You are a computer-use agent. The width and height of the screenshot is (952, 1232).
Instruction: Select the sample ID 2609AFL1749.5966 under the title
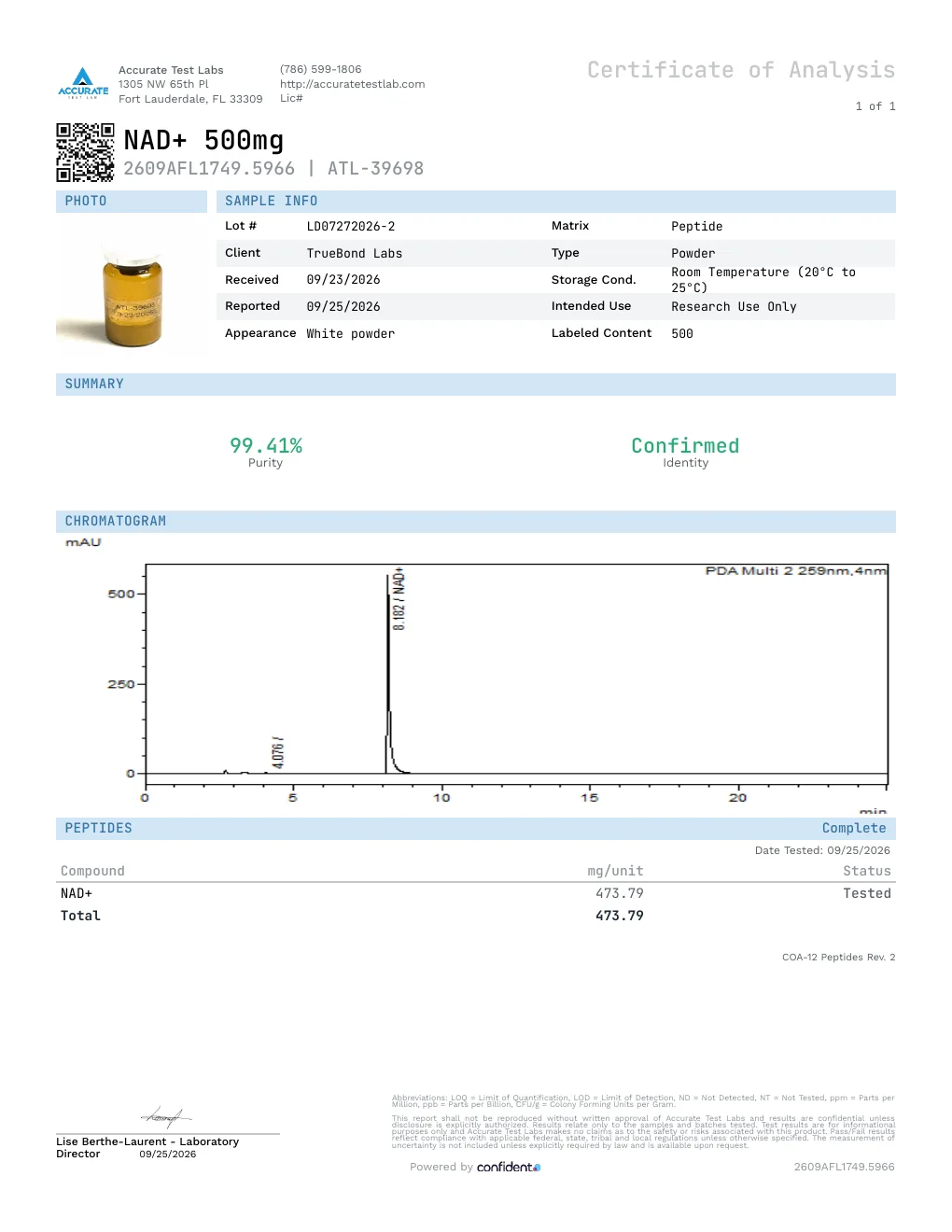coord(209,169)
